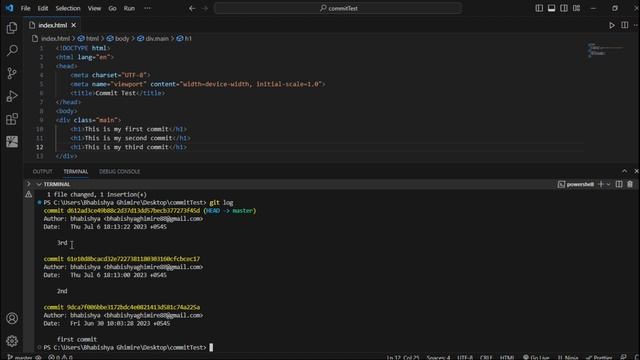Toggle the bottom panel visibility
Viewport: 640px width, 360px height.
click(551, 8)
